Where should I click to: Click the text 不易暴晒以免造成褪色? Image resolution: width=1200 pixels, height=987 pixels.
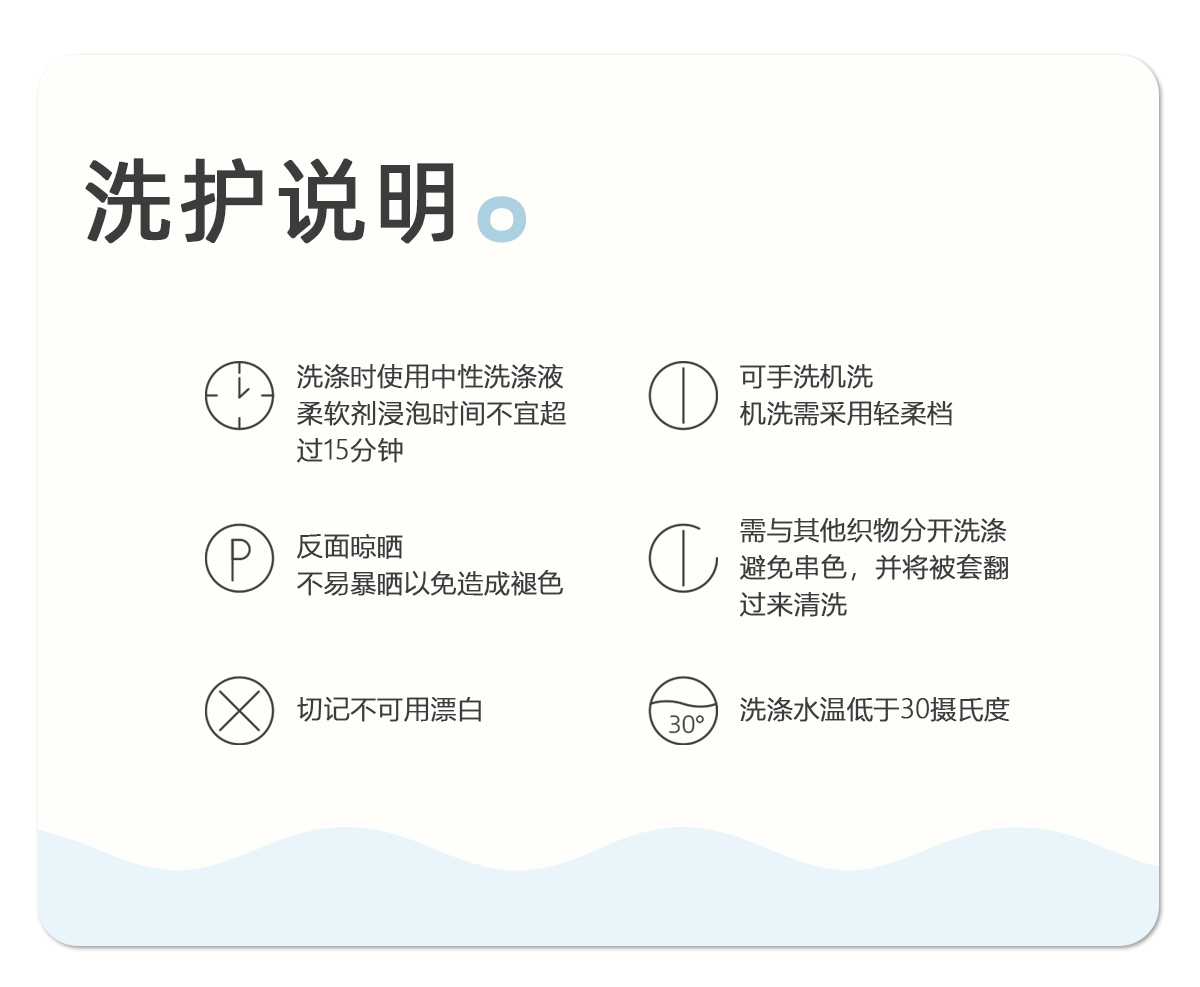click(x=430, y=583)
